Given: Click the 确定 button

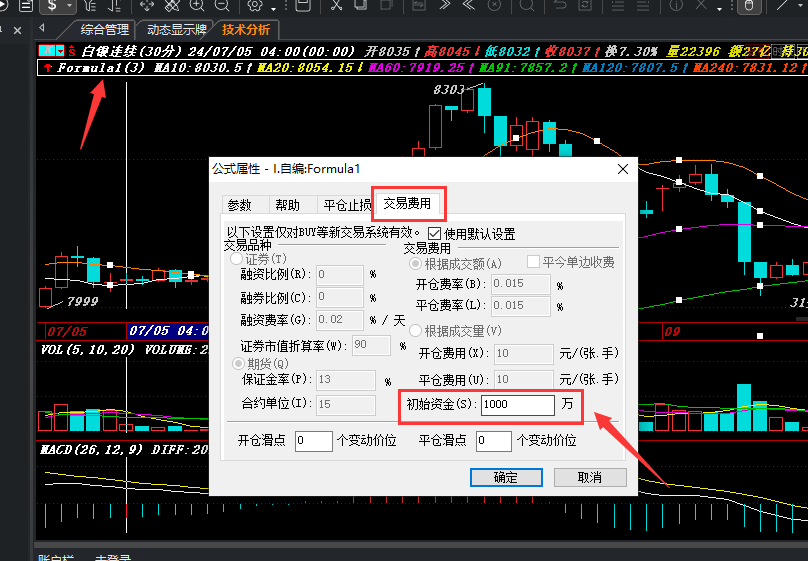Looking at the screenshot, I should (506, 477).
